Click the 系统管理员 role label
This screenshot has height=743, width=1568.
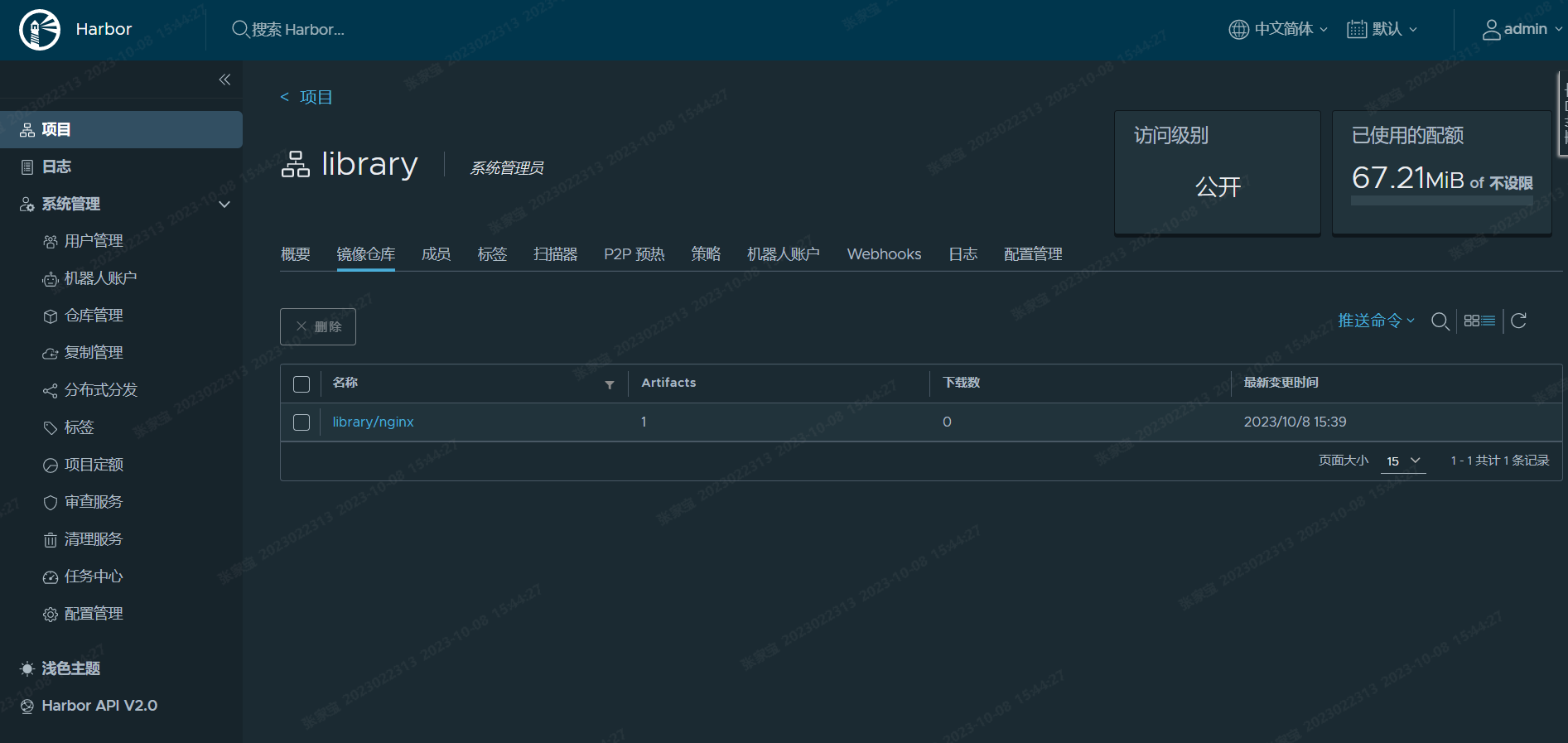[507, 168]
